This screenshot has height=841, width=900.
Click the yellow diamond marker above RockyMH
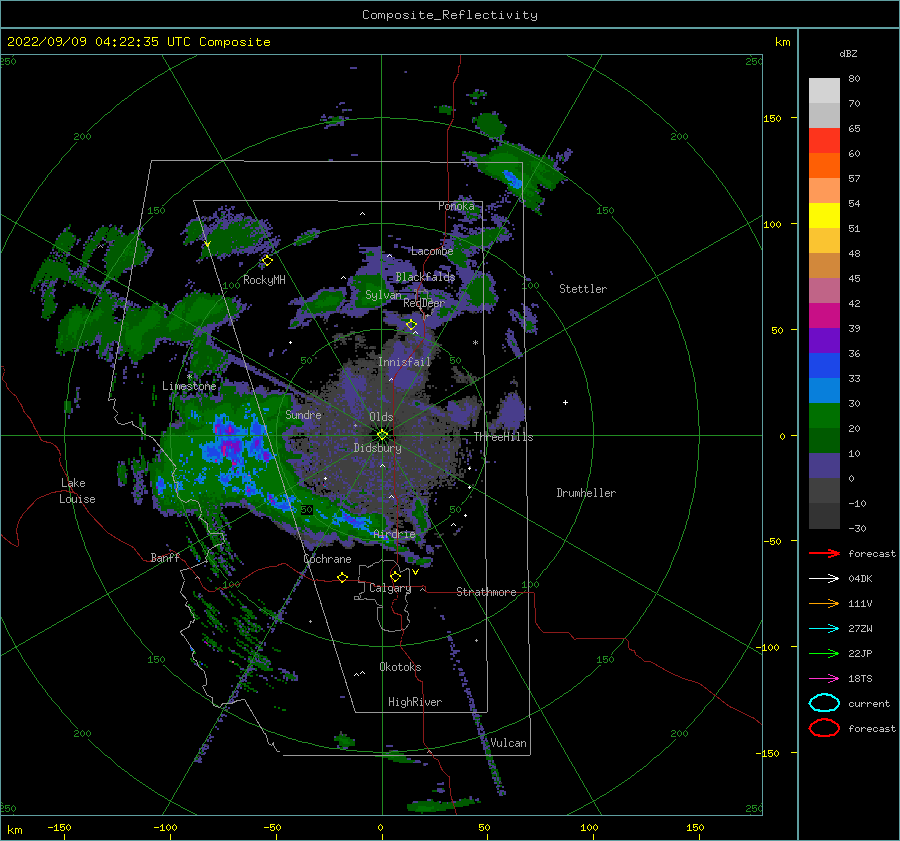click(x=267, y=261)
